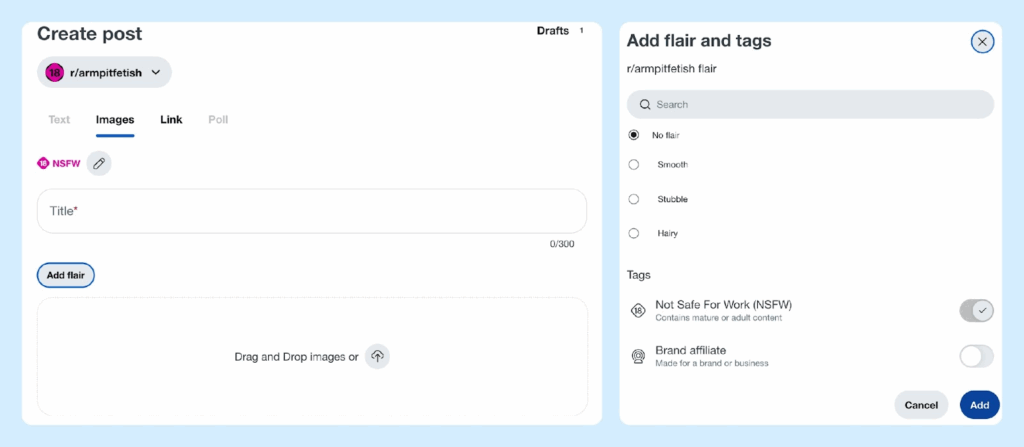Click the pencil edit icon beside NSFW
This screenshot has width=1024, height=447.
coord(98,163)
